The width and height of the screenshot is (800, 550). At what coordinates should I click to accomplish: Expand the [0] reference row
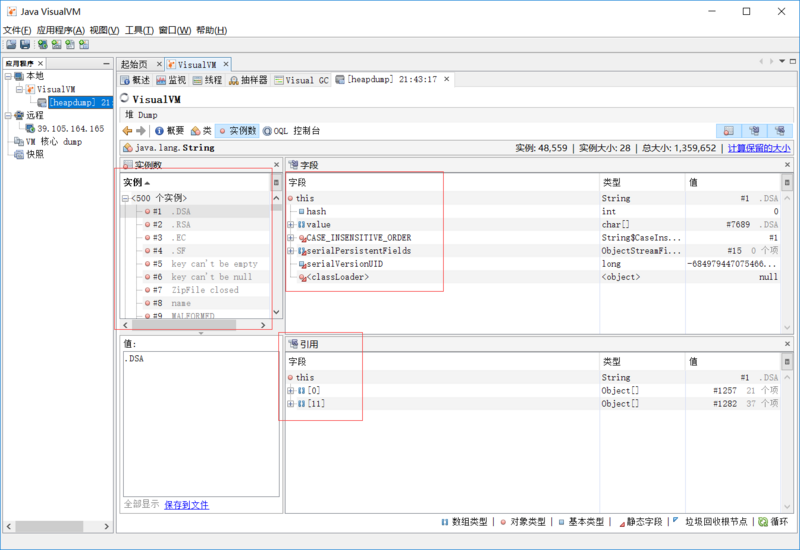291,391
